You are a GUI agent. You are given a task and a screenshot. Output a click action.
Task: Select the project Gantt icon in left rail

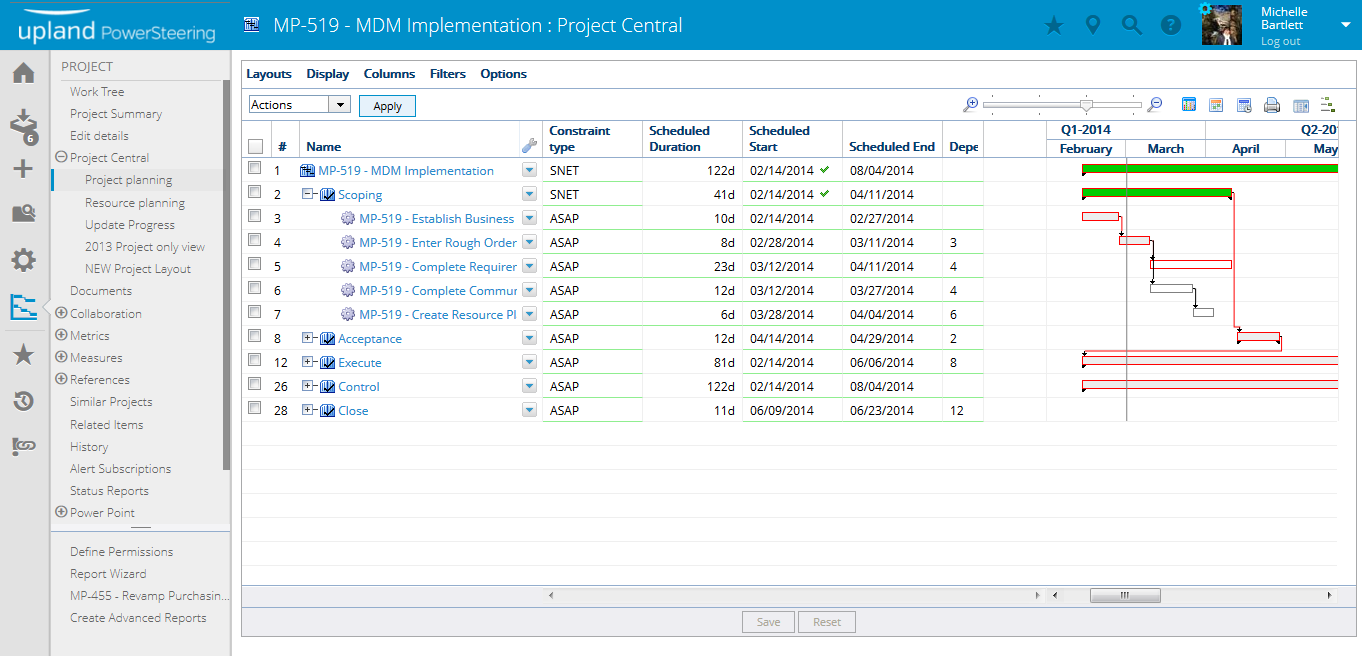tap(24, 307)
